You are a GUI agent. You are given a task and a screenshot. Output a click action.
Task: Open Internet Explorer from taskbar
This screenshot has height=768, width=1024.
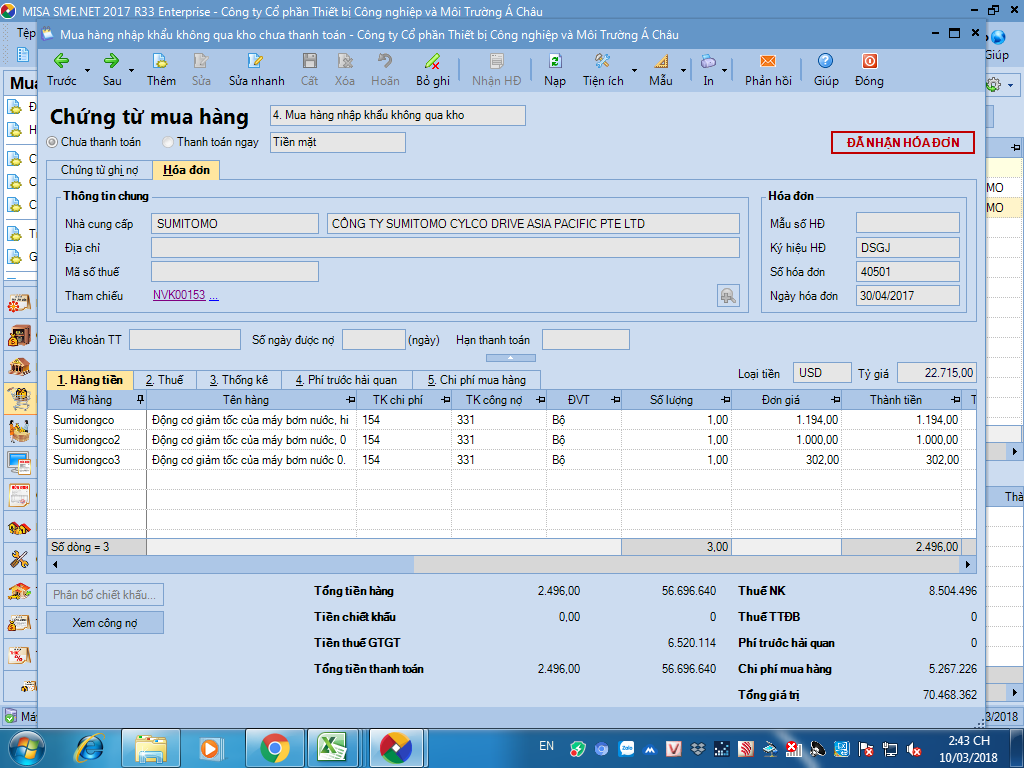pos(89,748)
